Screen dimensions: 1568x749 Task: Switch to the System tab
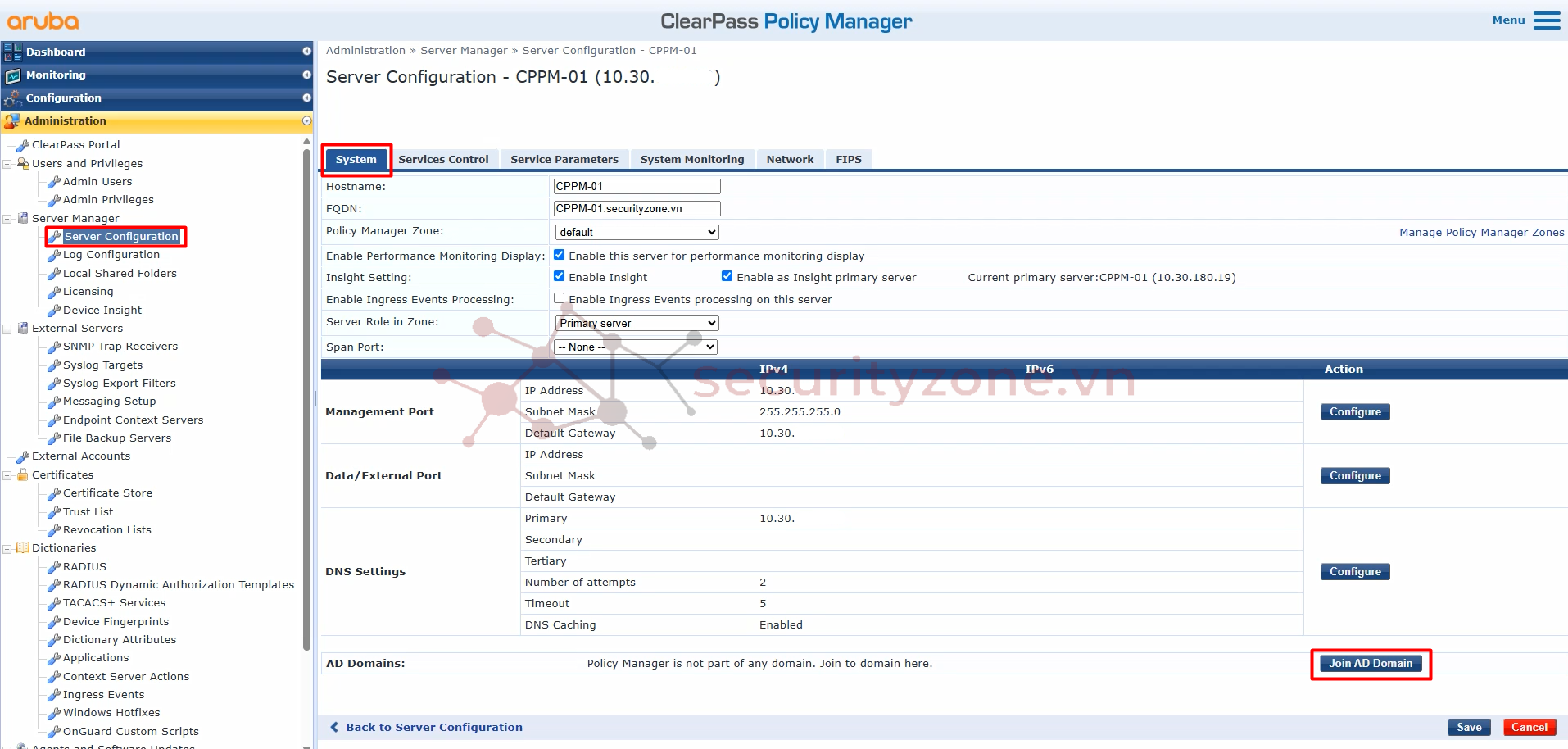point(356,160)
